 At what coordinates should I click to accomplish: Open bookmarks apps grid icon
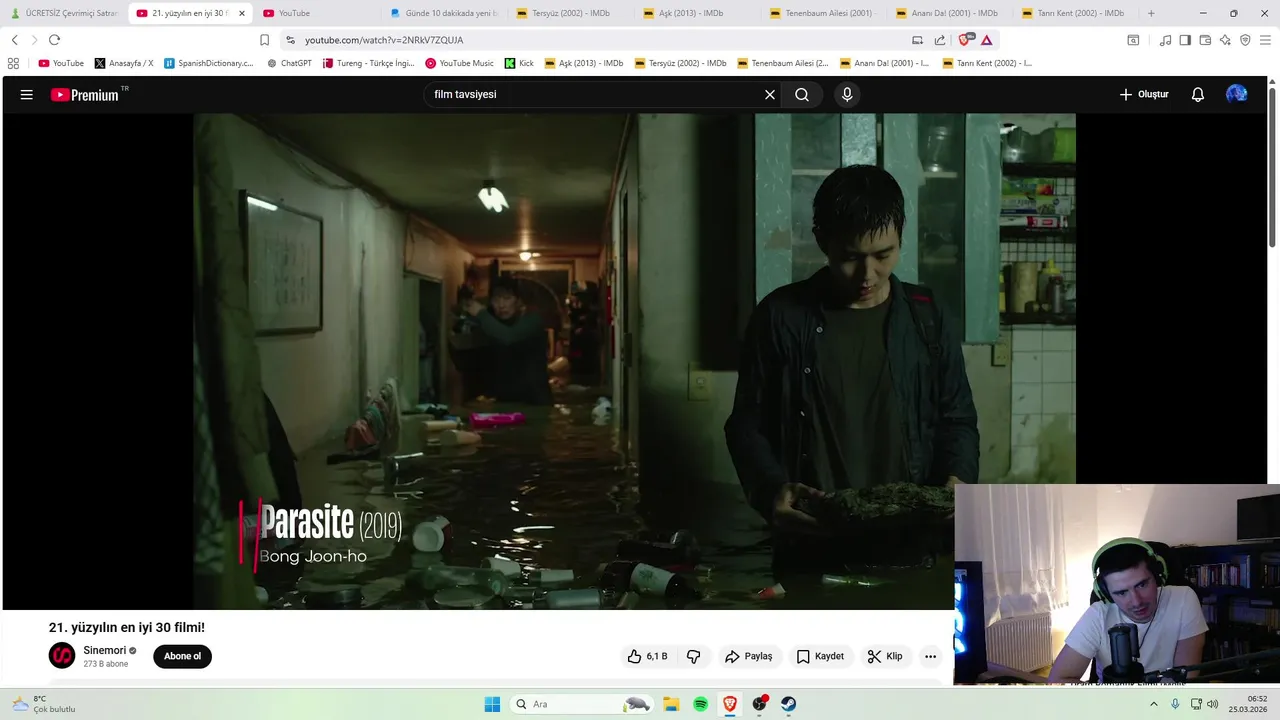click(x=13, y=63)
